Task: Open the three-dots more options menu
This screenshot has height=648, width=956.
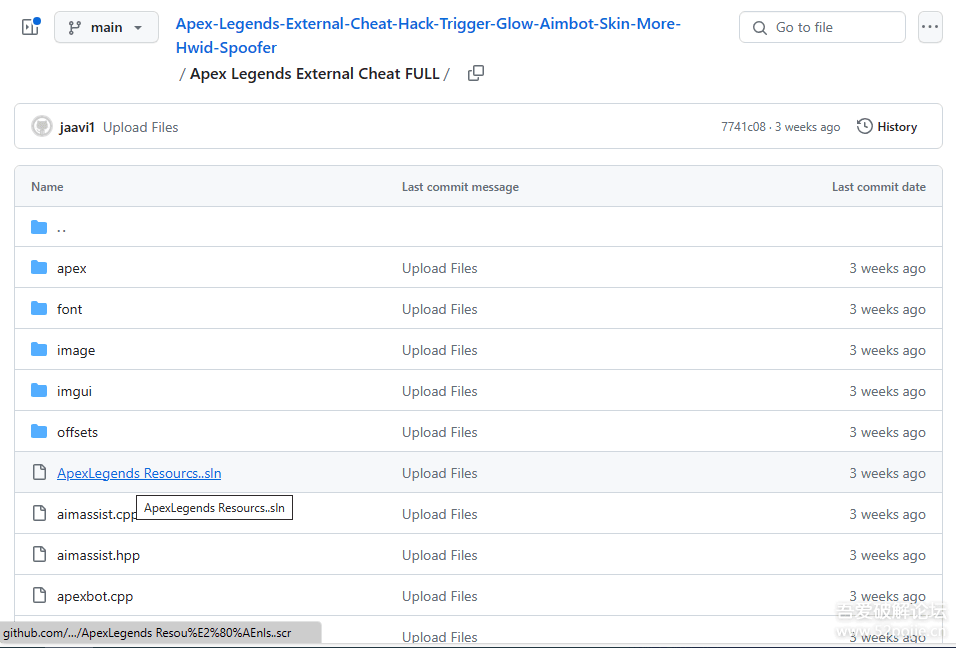Action: pyautogui.click(x=930, y=27)
